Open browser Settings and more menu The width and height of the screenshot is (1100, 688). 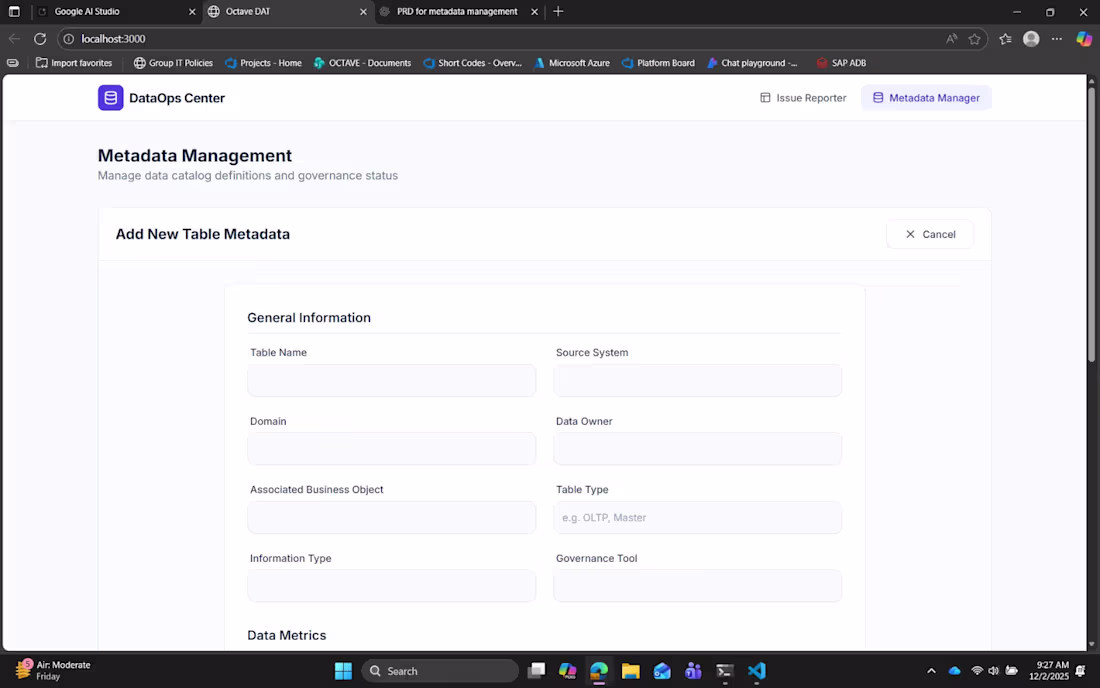pyautogui.click(x=1057, y=39)
